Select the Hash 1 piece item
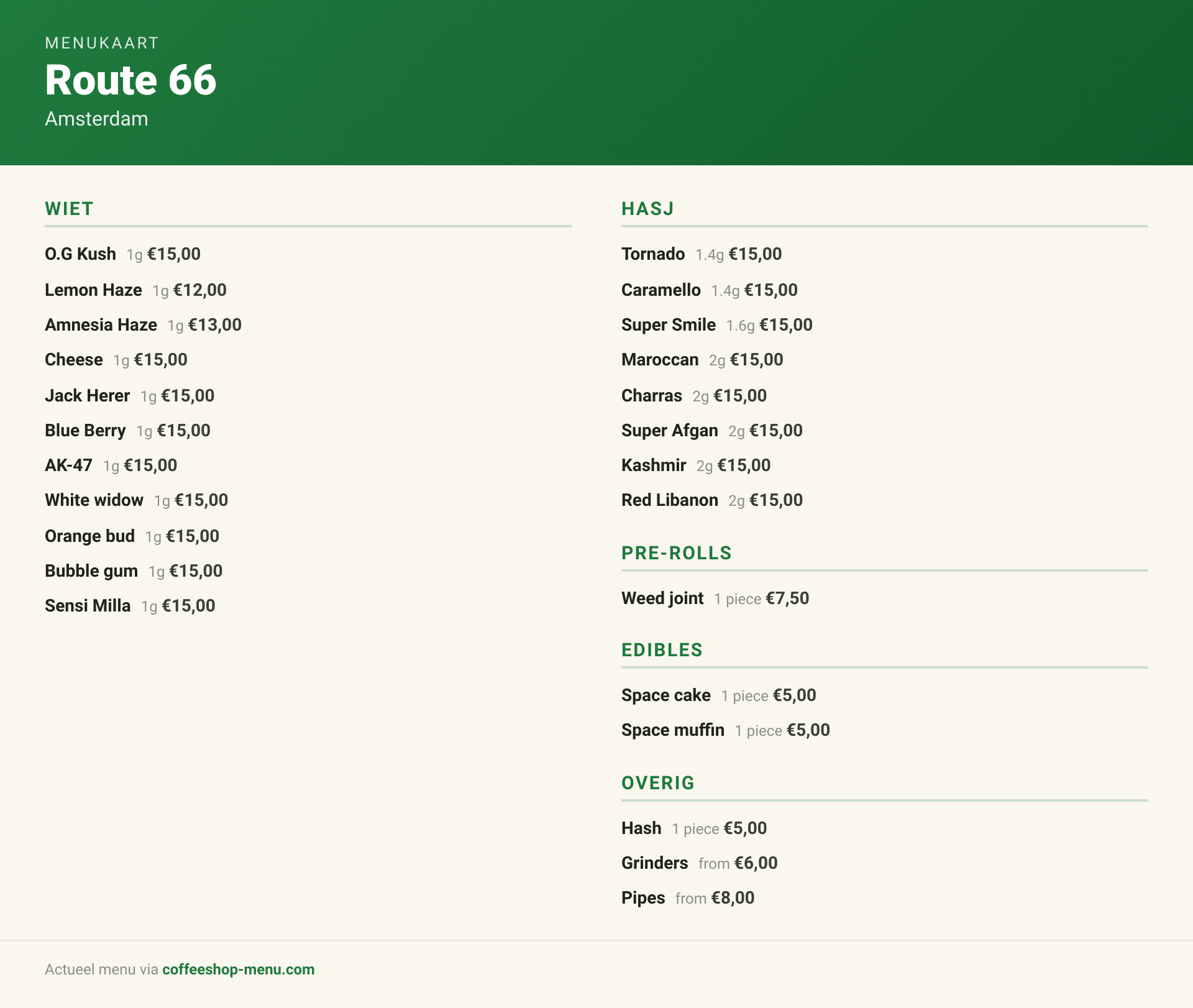 694,828
